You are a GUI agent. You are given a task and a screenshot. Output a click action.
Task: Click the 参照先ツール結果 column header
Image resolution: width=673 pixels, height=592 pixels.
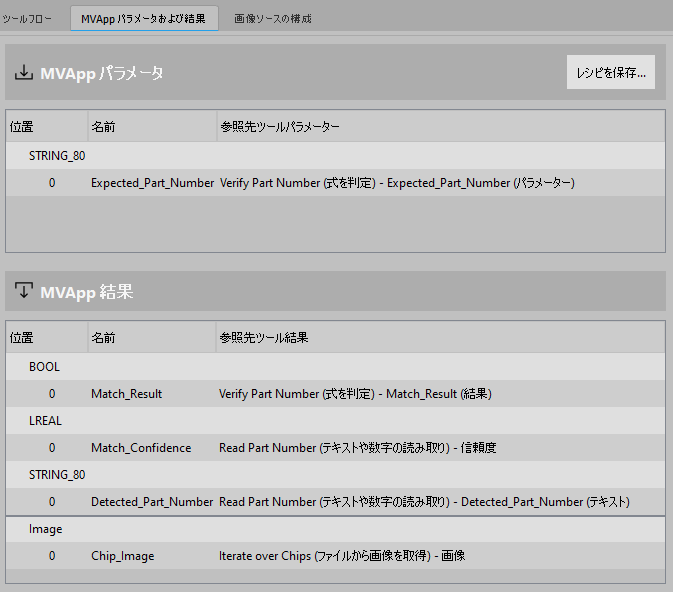tap(264, 338)
